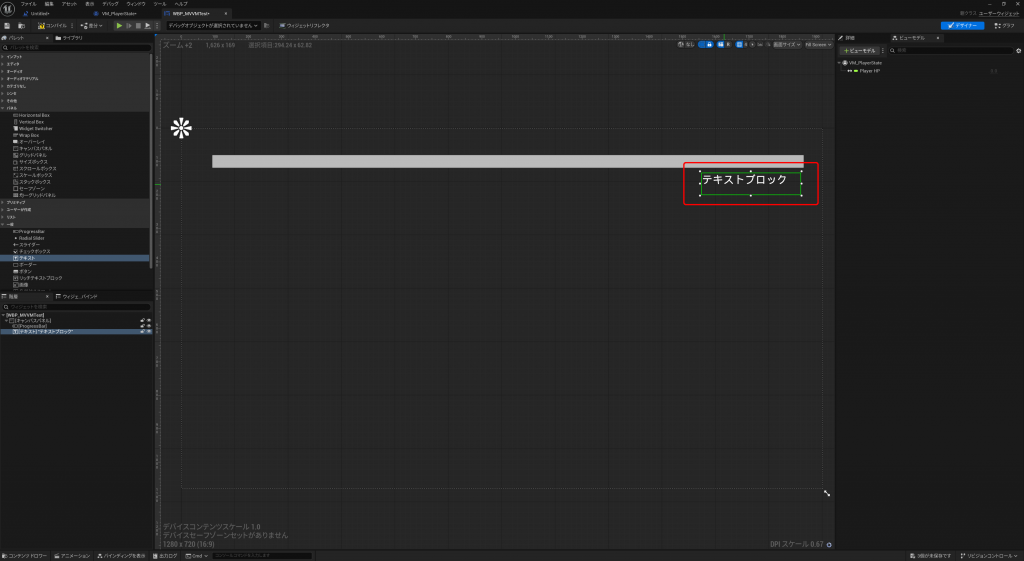
Task: Click the settings gear in the view model panel
Action: tap(1017, 50)
